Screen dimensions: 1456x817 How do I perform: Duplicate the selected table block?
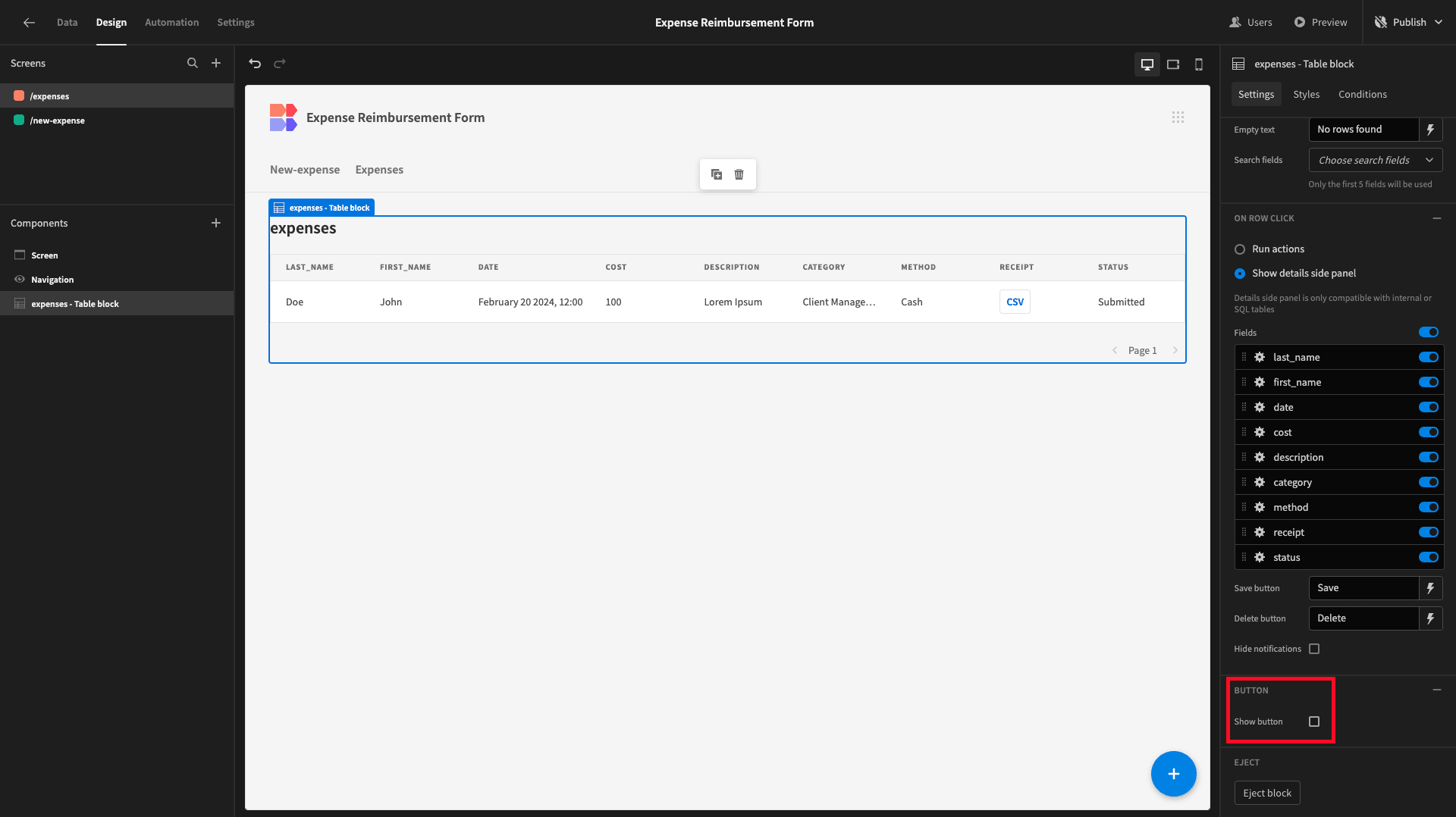(x=717, y=174)
